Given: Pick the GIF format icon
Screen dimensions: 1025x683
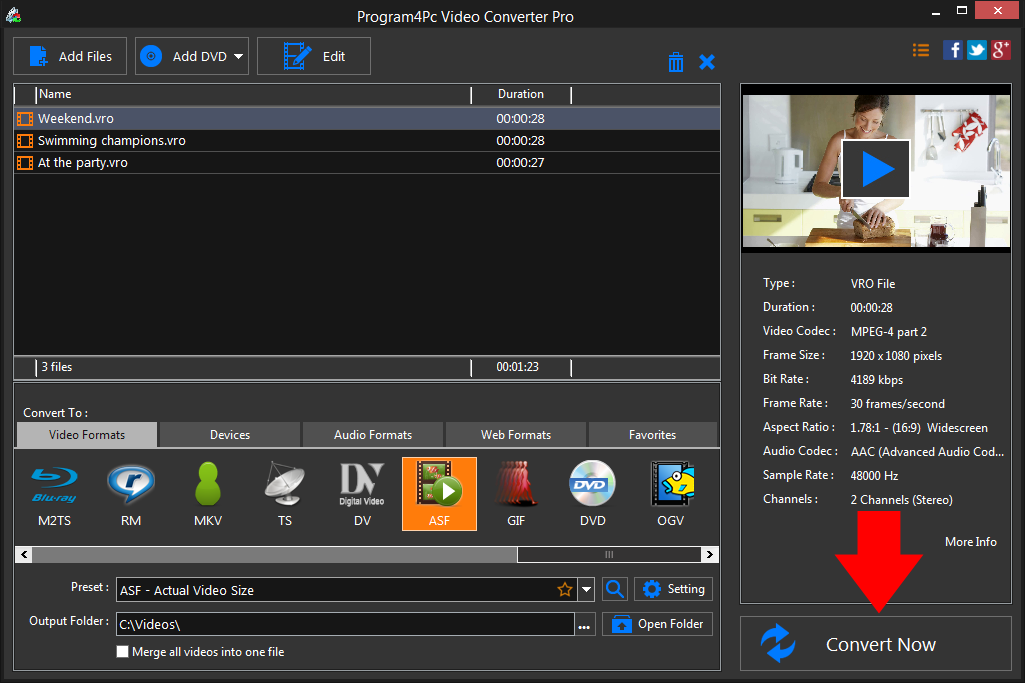Looking at the screenshot, I should click(516, 493).
